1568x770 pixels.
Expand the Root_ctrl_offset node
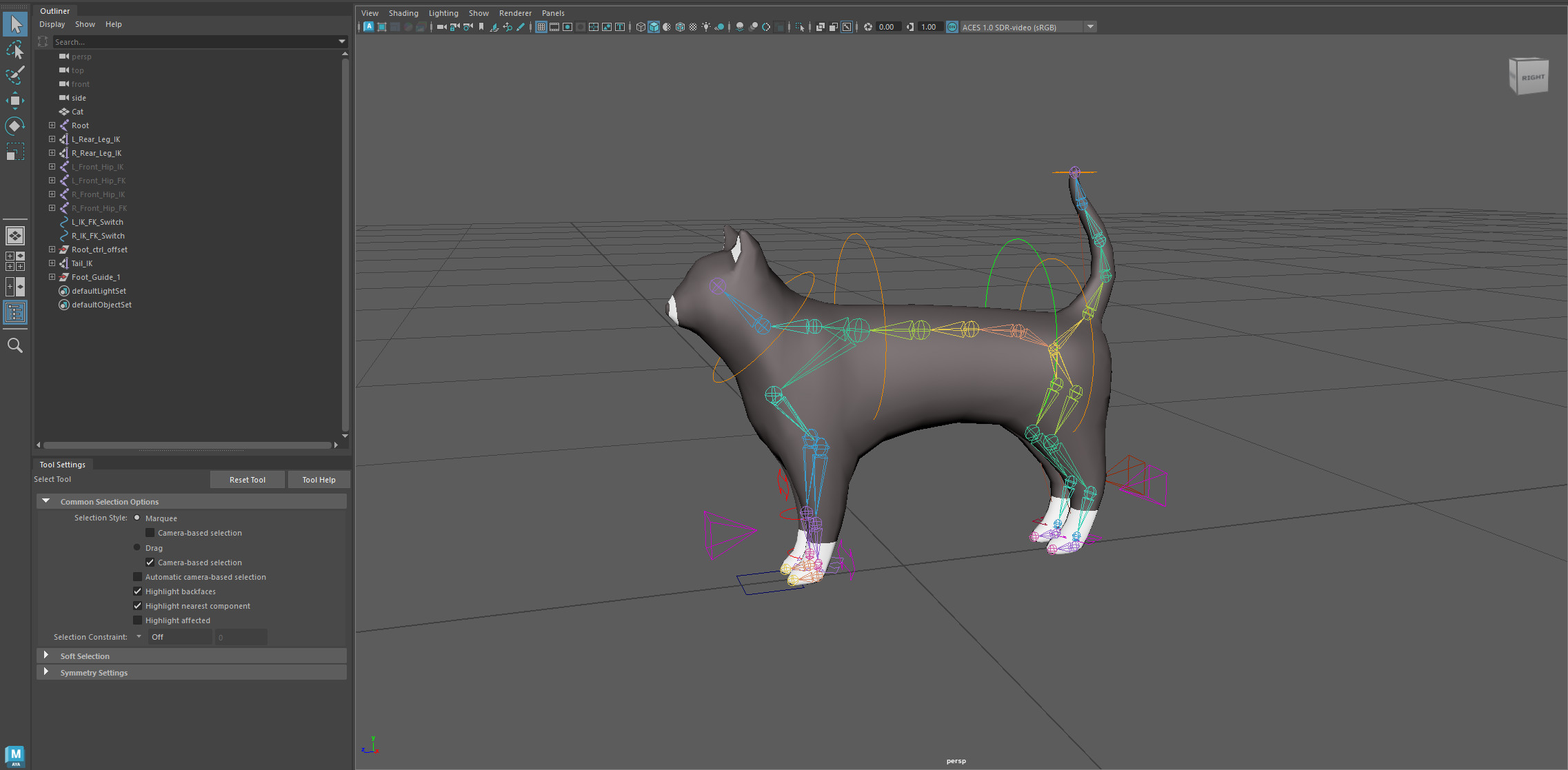52,250
